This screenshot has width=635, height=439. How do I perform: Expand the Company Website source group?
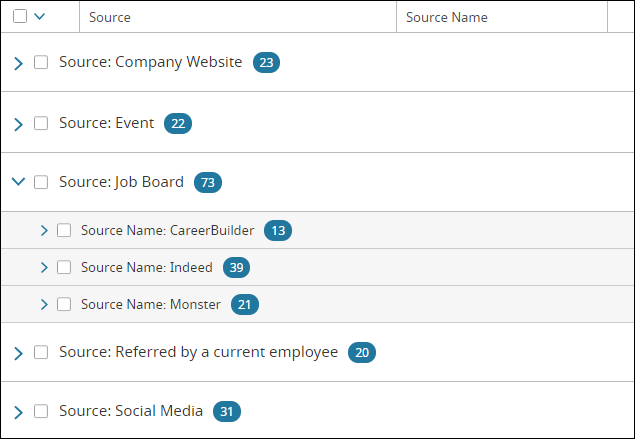pos(18,63)
